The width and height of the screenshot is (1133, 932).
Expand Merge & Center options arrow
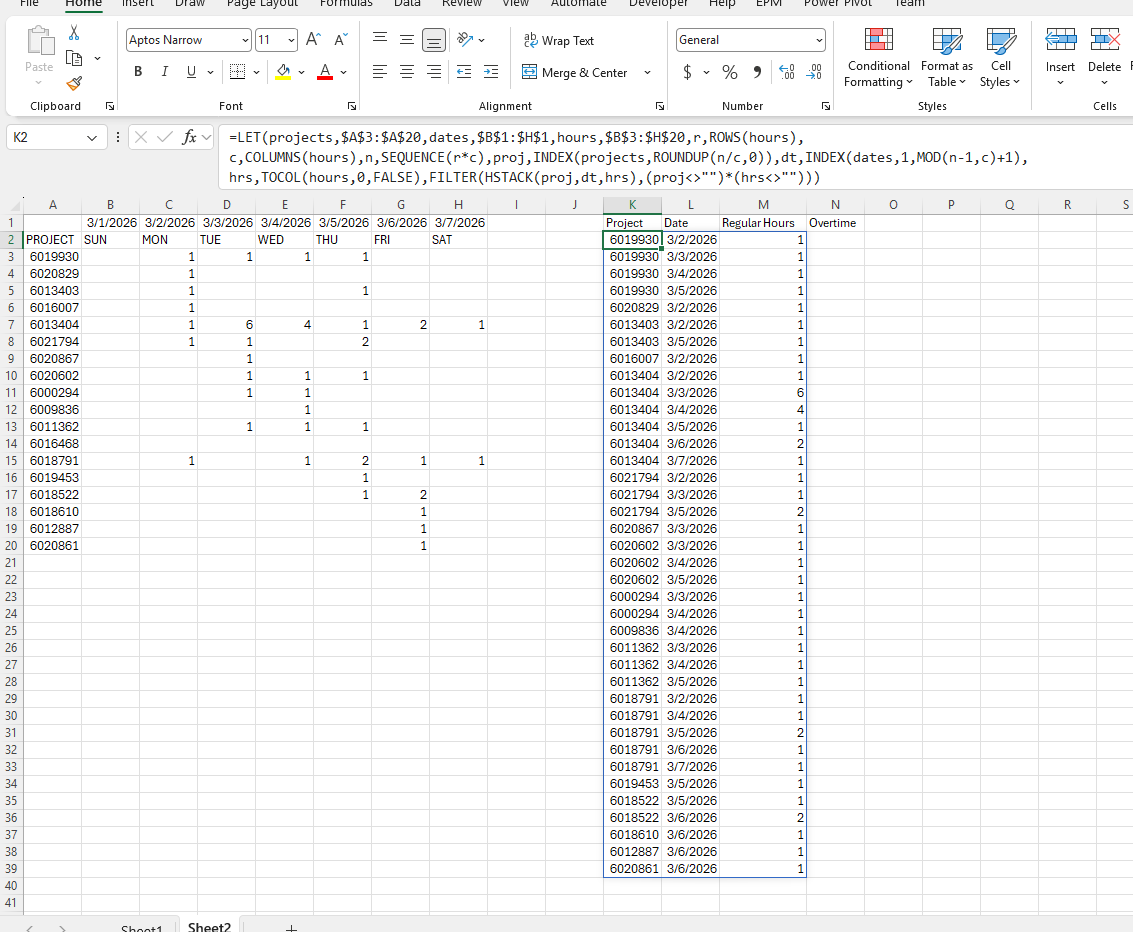[647, 72]
